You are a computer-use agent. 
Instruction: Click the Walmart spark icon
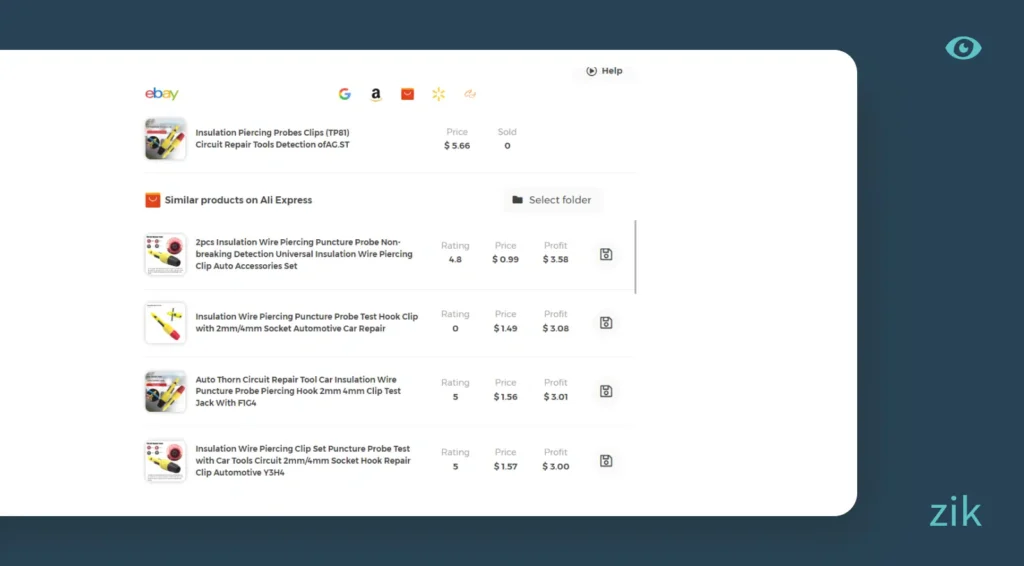(438, 94)
